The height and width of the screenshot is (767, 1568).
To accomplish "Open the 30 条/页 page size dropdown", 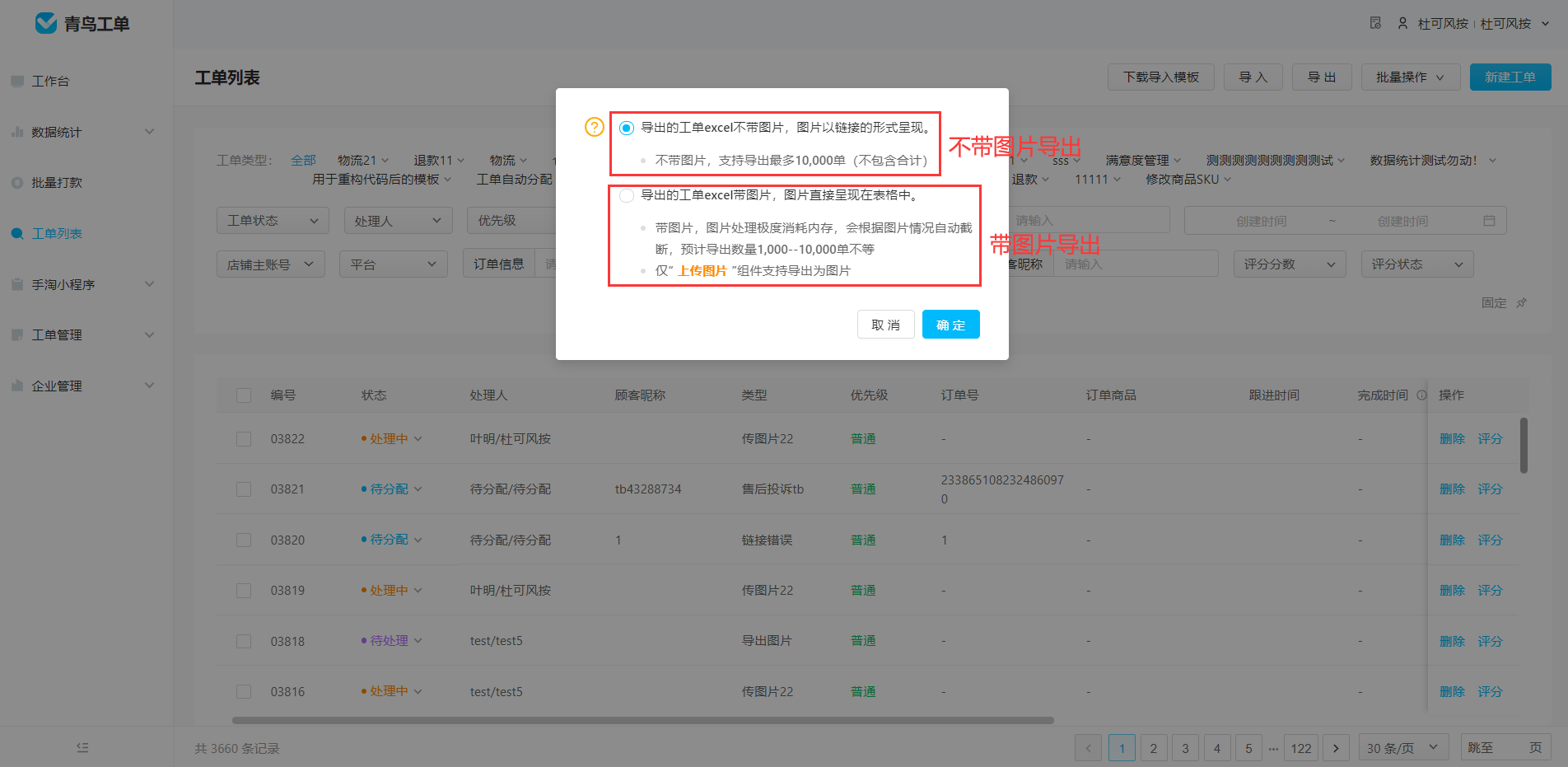I will [x=1403, y=748].
